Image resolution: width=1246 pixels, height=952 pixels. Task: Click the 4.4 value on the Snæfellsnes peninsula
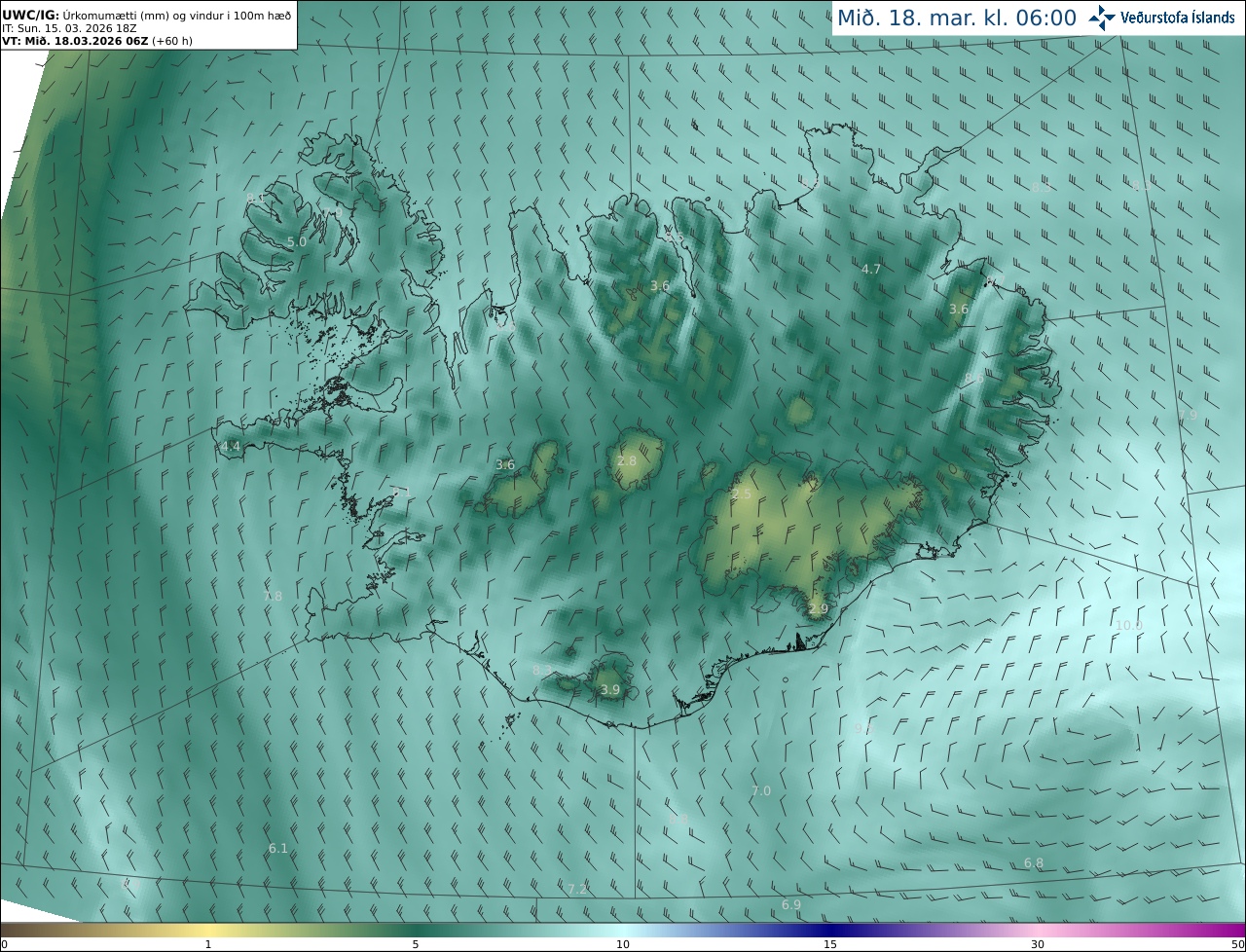(231, 447)
